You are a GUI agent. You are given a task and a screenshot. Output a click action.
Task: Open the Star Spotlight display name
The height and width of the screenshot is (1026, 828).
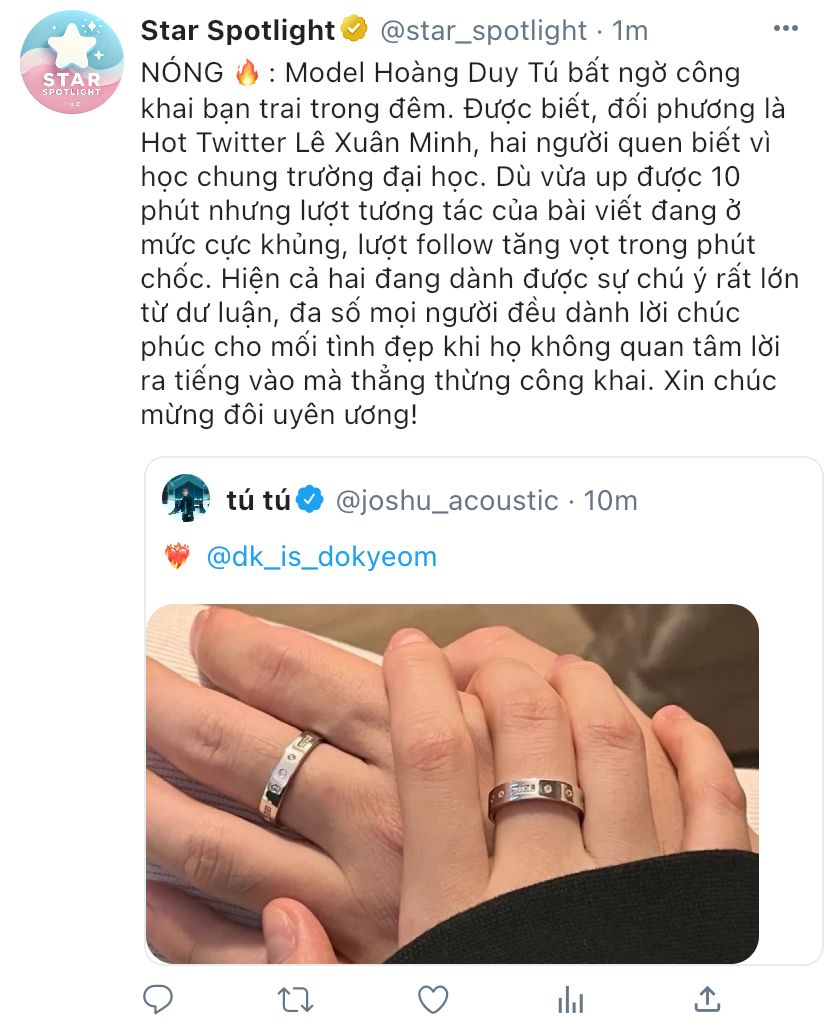[x=238, y=30]
